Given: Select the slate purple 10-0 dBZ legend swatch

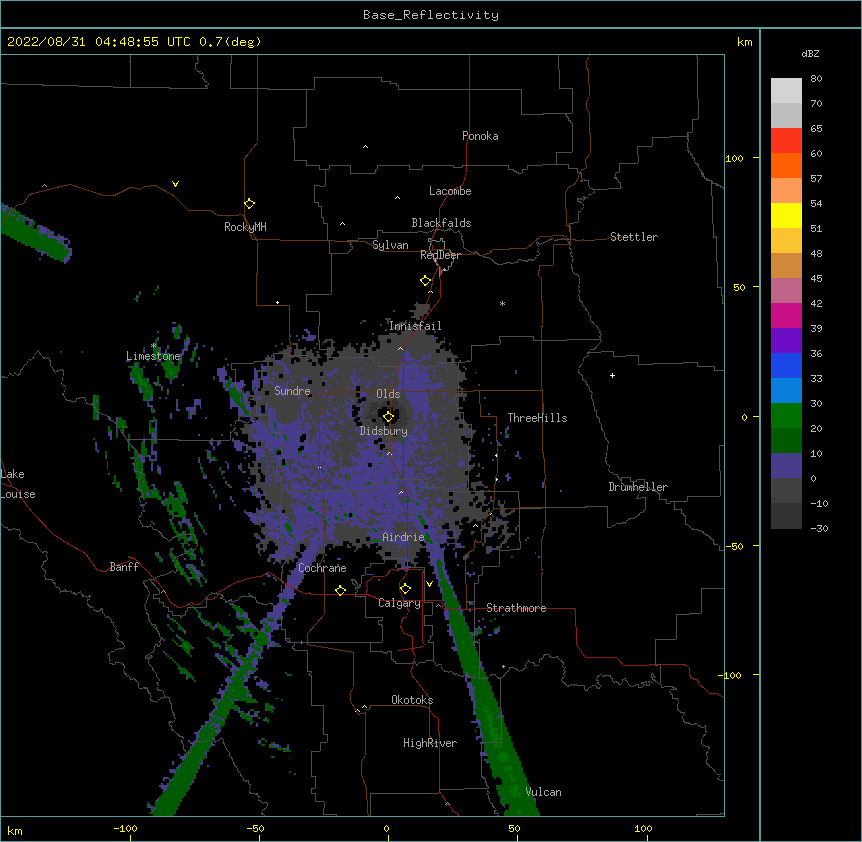Looking at the screenshot, I should [x=786, y=466].
